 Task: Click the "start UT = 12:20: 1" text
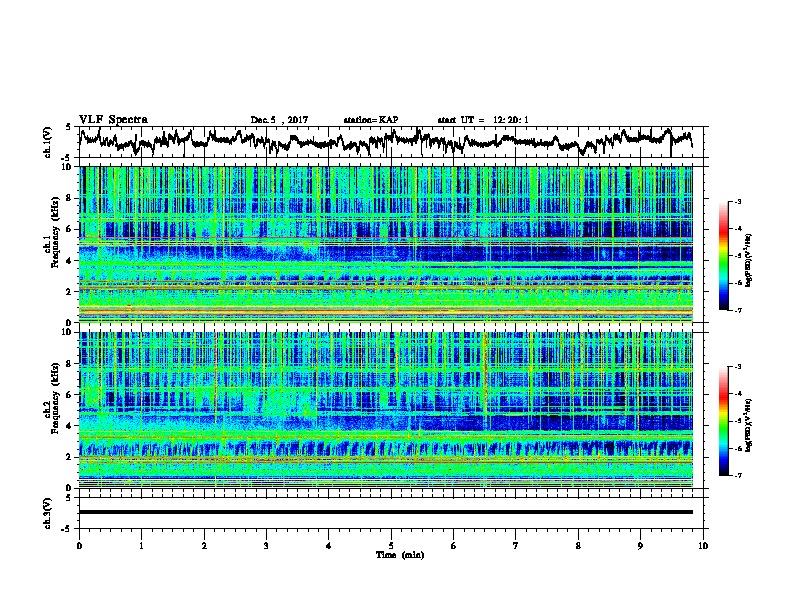tap(483, 120)
